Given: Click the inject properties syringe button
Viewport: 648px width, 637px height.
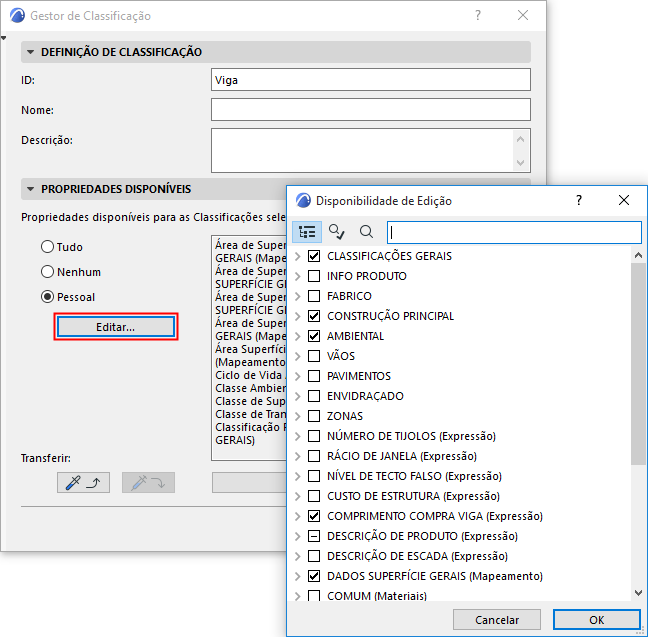Looking at the screenshot, I should tap(148, 482).
